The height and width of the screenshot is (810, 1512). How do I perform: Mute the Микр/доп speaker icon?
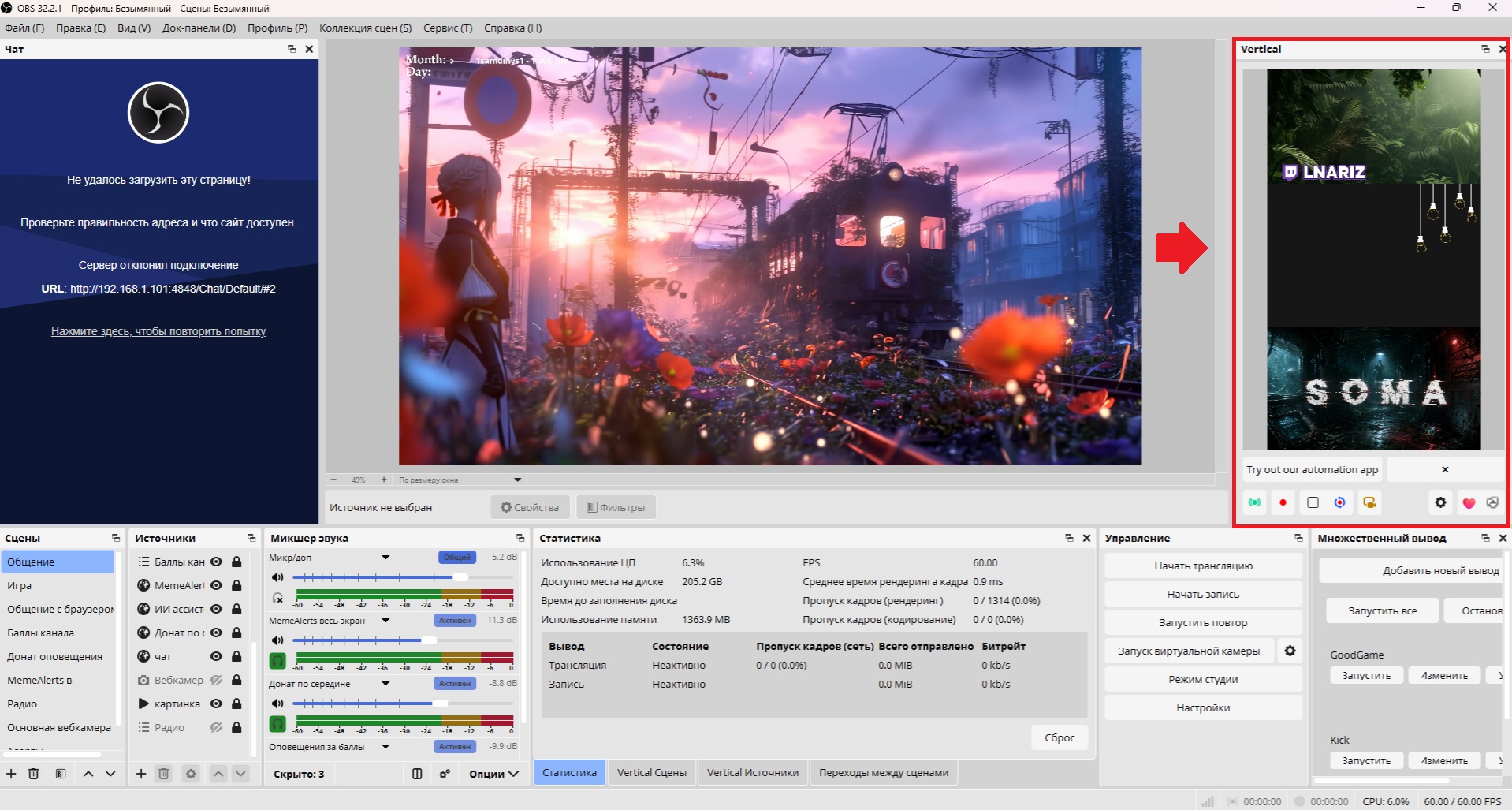point(277,577)
